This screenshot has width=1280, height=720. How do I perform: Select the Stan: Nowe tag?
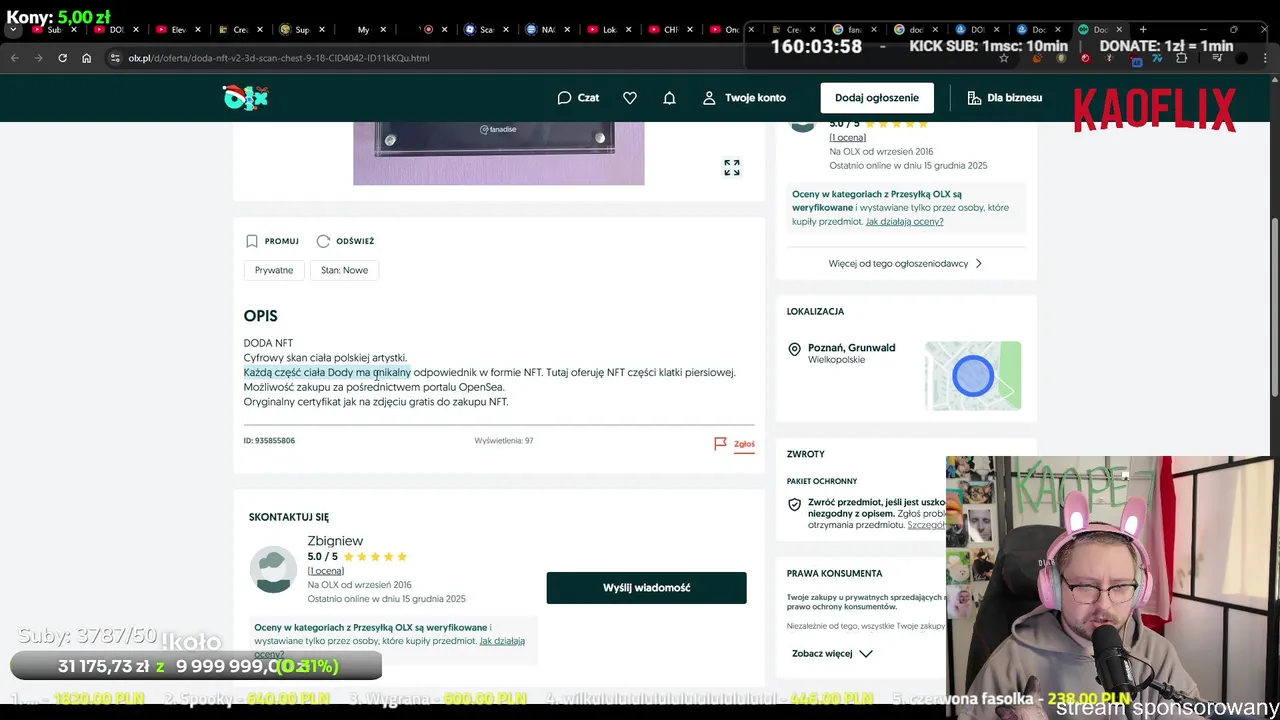344,270
